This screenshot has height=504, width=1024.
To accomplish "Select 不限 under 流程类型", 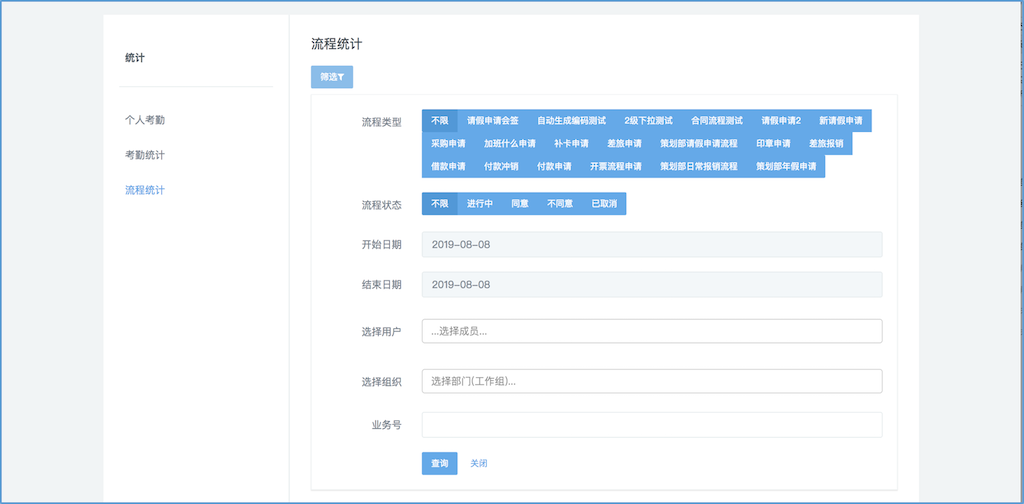I will pos(440,121).
